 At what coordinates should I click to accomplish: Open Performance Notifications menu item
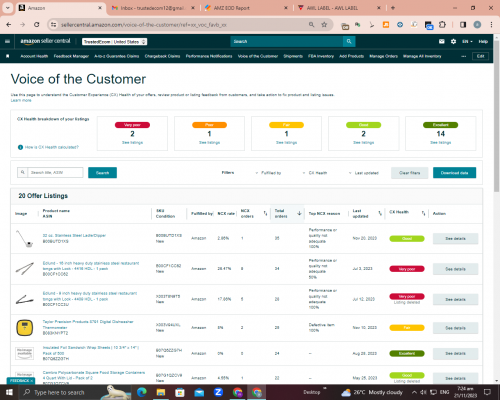(x=209, y=56)
